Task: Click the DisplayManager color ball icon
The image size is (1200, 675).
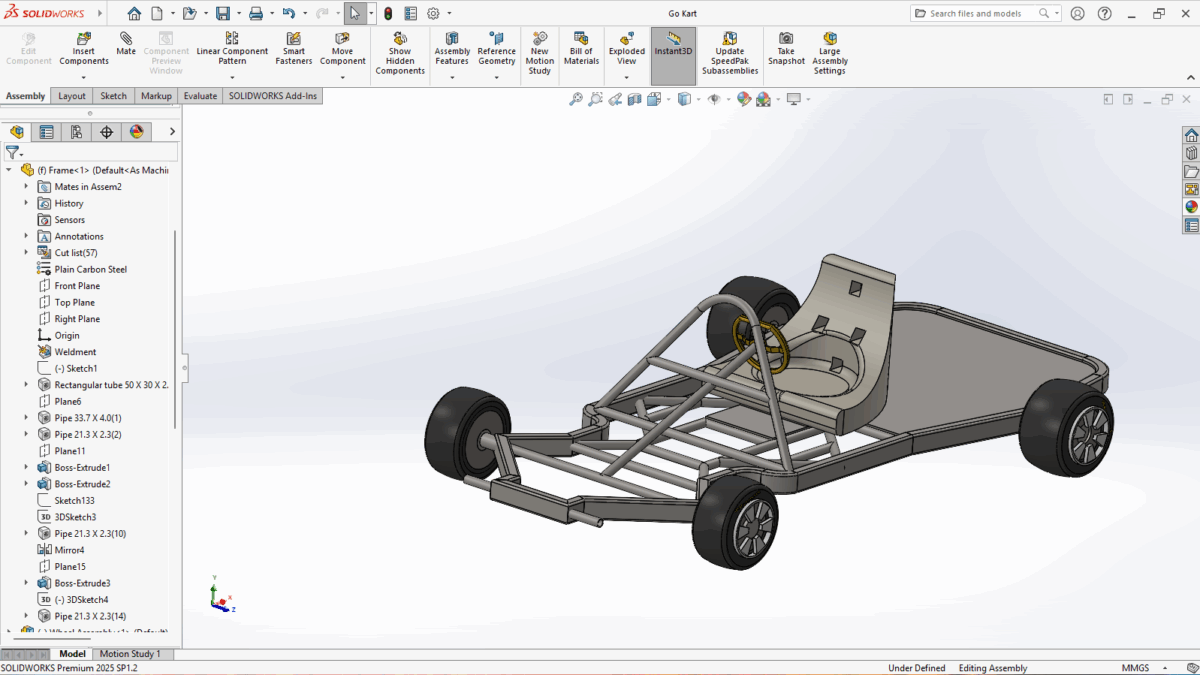Action: pyautogui.click(x=137, y=132)
